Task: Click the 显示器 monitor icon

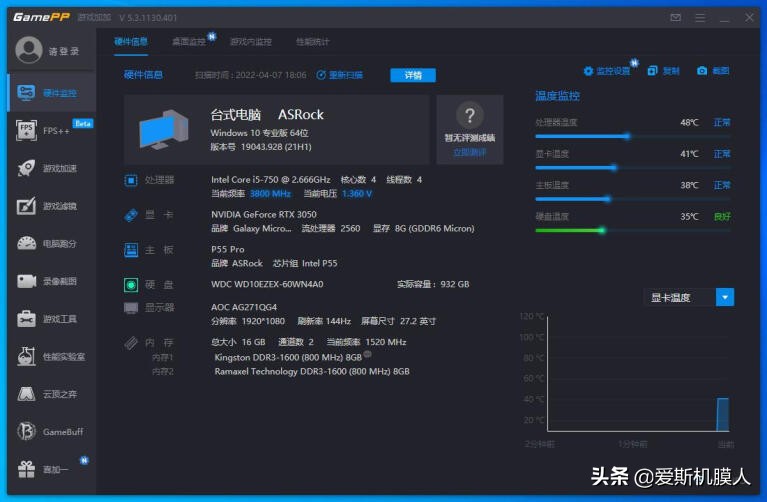Action: click(x=131, y=308)
